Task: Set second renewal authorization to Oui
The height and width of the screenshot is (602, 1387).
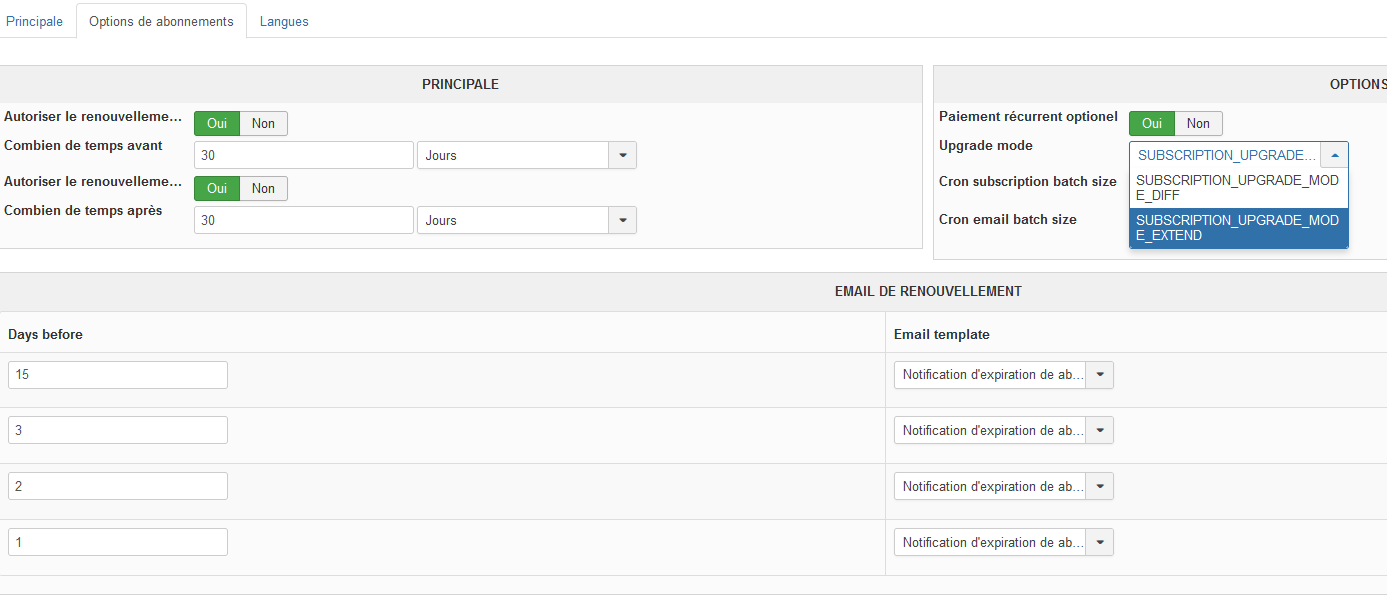Action: coord(217,188)
